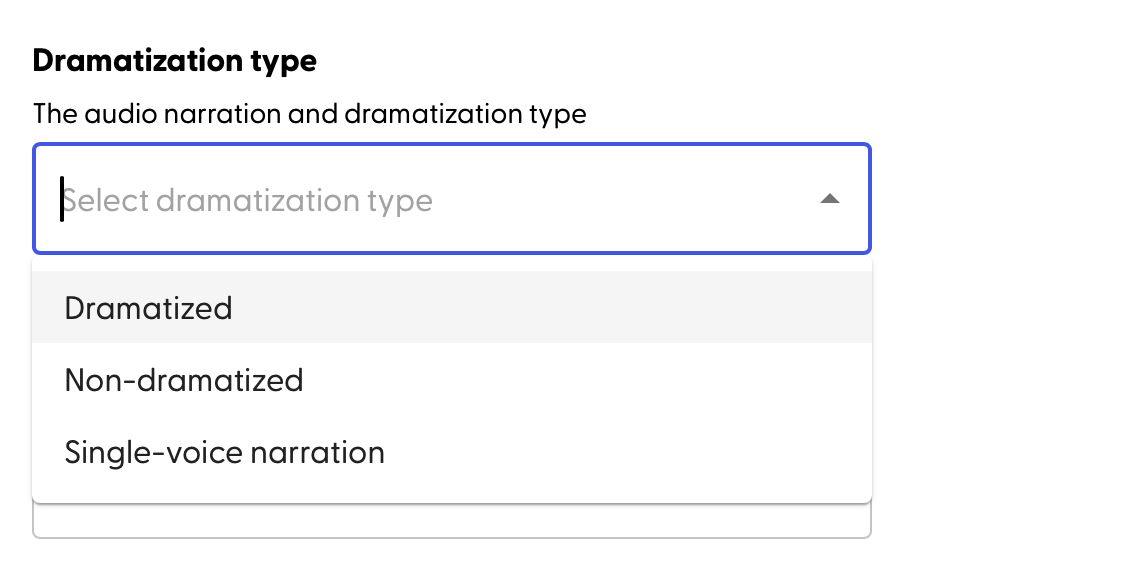Click the last option, Single-voice narration

coord(224,452)
